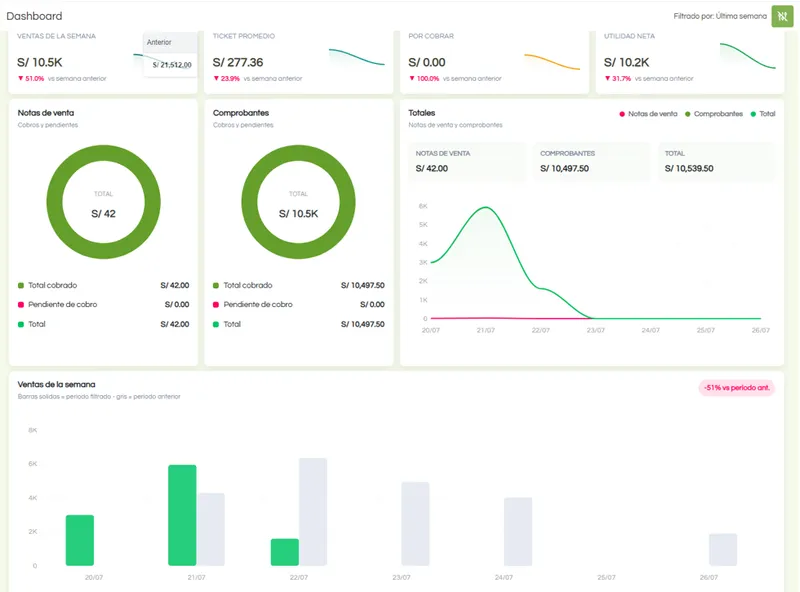The height and width of the screenshot is (592, 800).
Task: Toggle Comprobantes series in Totales legend
Action: [714, 114]
